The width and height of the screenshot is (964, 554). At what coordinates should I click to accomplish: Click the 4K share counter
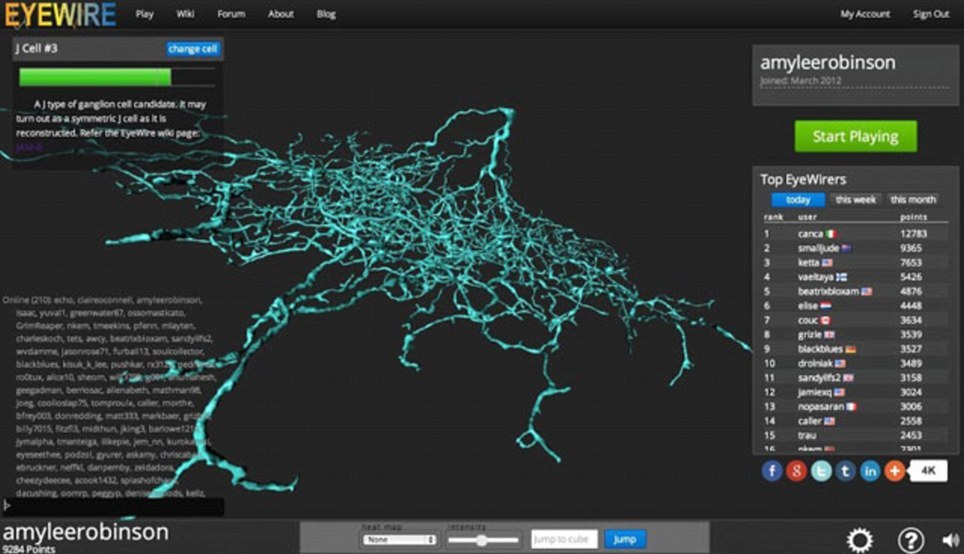coord(928,471)
